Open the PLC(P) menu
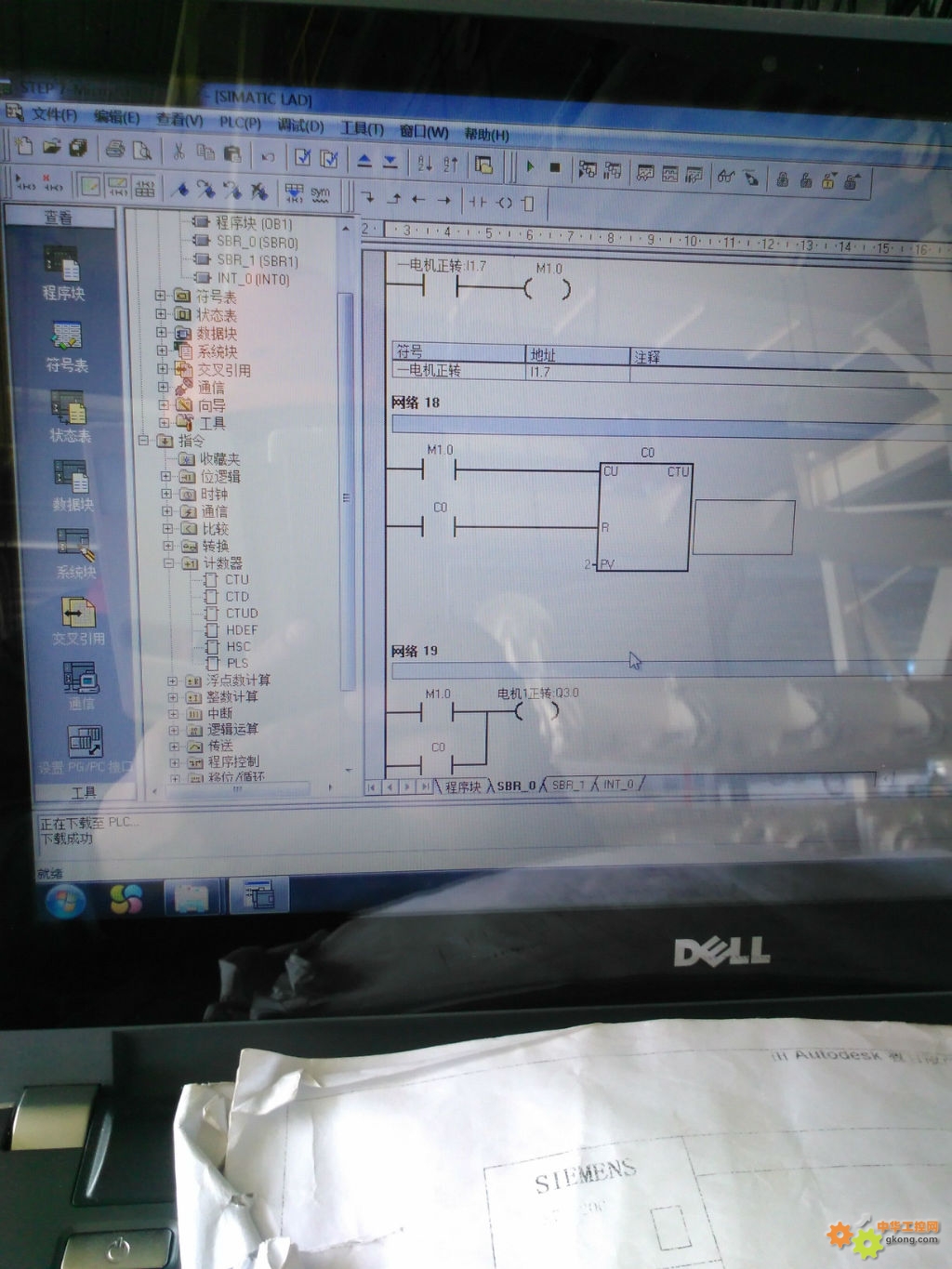This screenshot has height=1269, width=952. pos(240,123)
